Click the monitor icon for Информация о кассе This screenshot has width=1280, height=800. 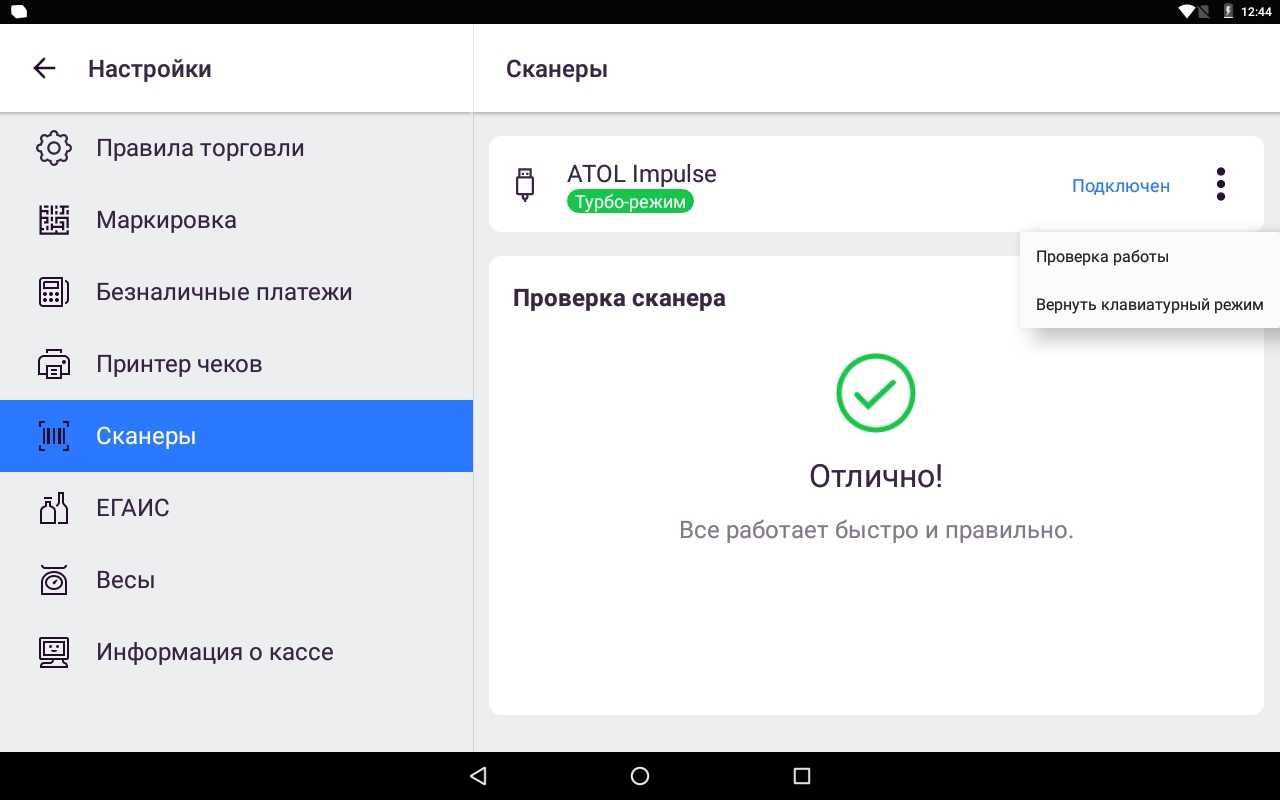[x=54, y=652]
